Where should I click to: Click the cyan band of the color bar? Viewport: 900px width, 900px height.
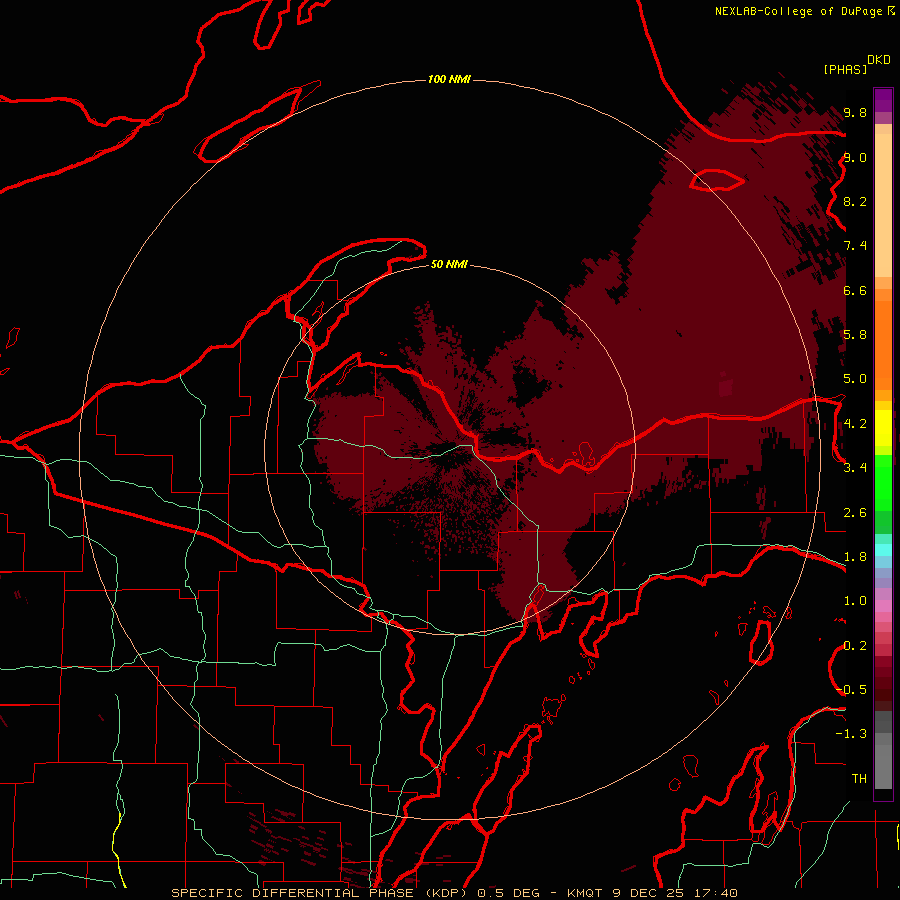883,550
